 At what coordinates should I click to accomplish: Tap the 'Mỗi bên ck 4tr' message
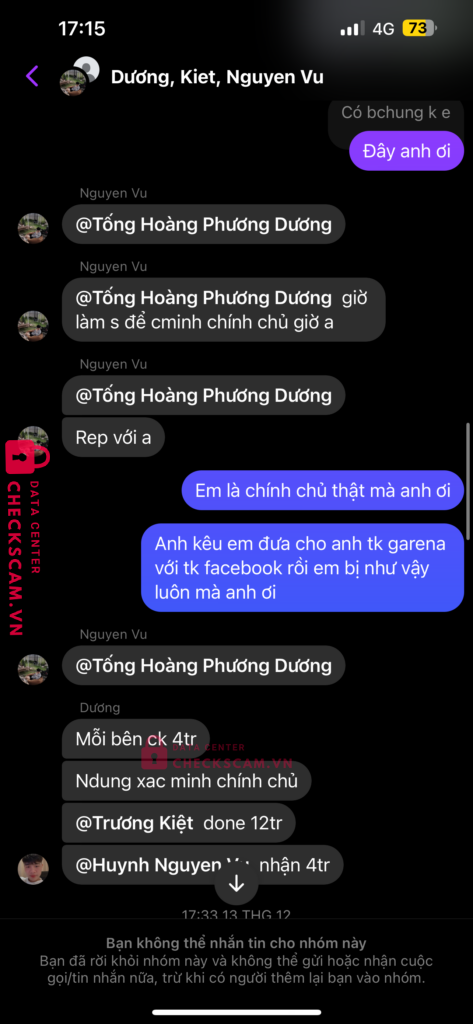[x=135, y=739]
